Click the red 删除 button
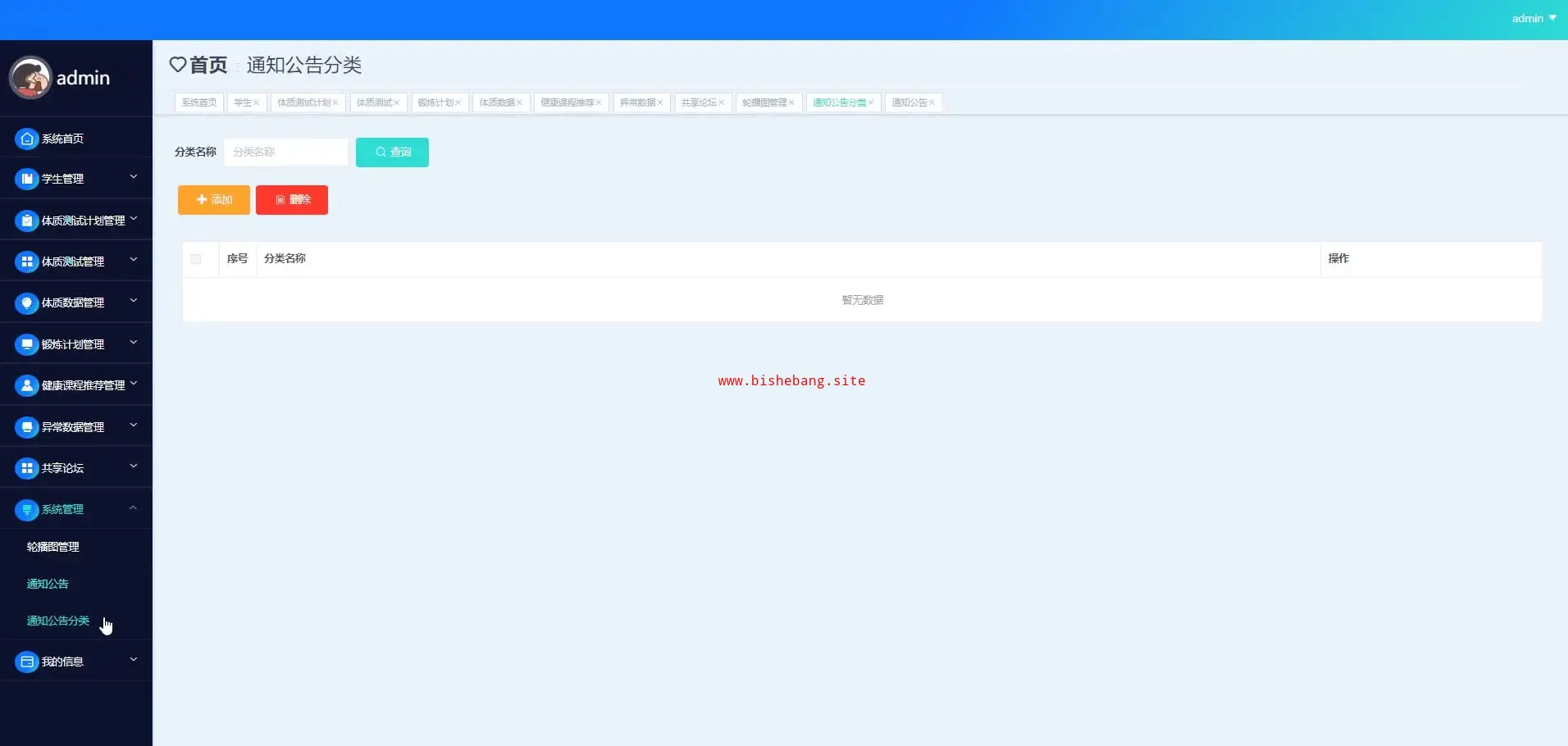 click(292, 200)
